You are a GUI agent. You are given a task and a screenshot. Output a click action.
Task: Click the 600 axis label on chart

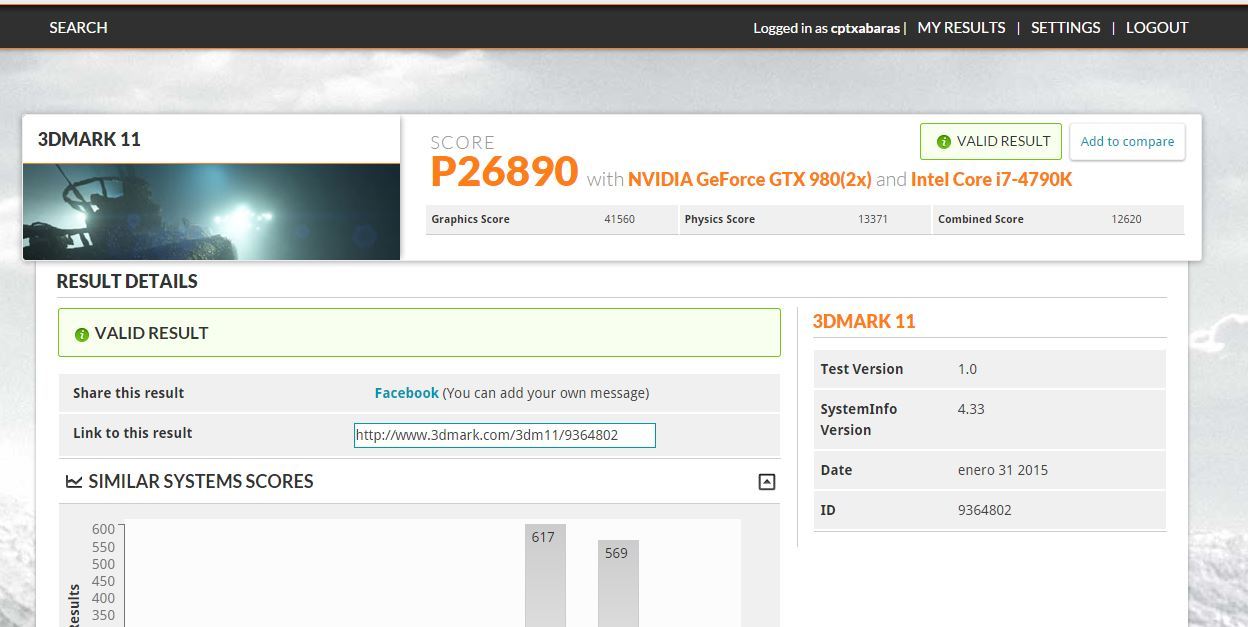(103, 530)
